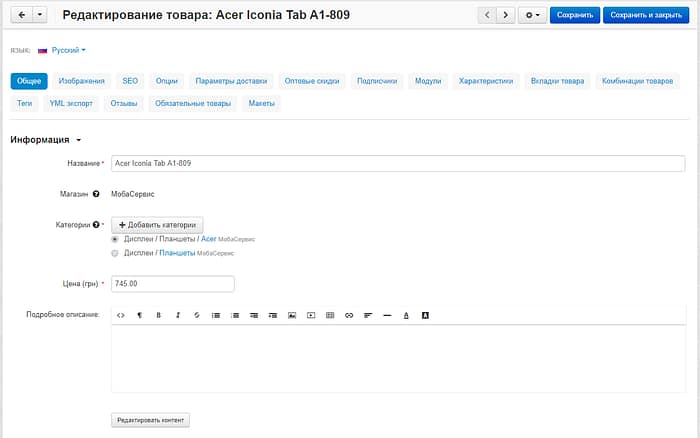Open the Характеристики tab
This screenshot has width=700, height=438.
(486, 81)
